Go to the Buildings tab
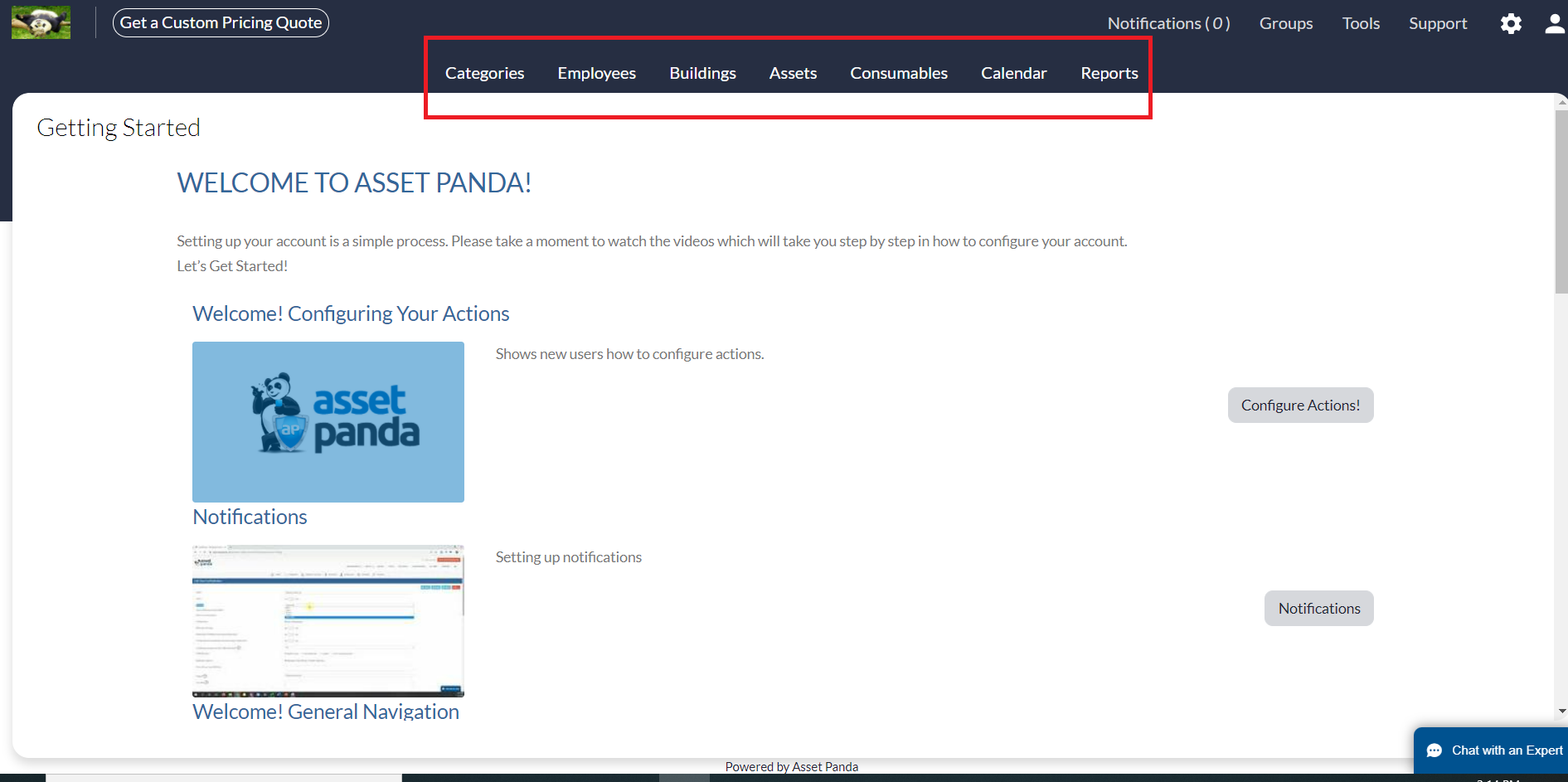 tap(702, 73)
